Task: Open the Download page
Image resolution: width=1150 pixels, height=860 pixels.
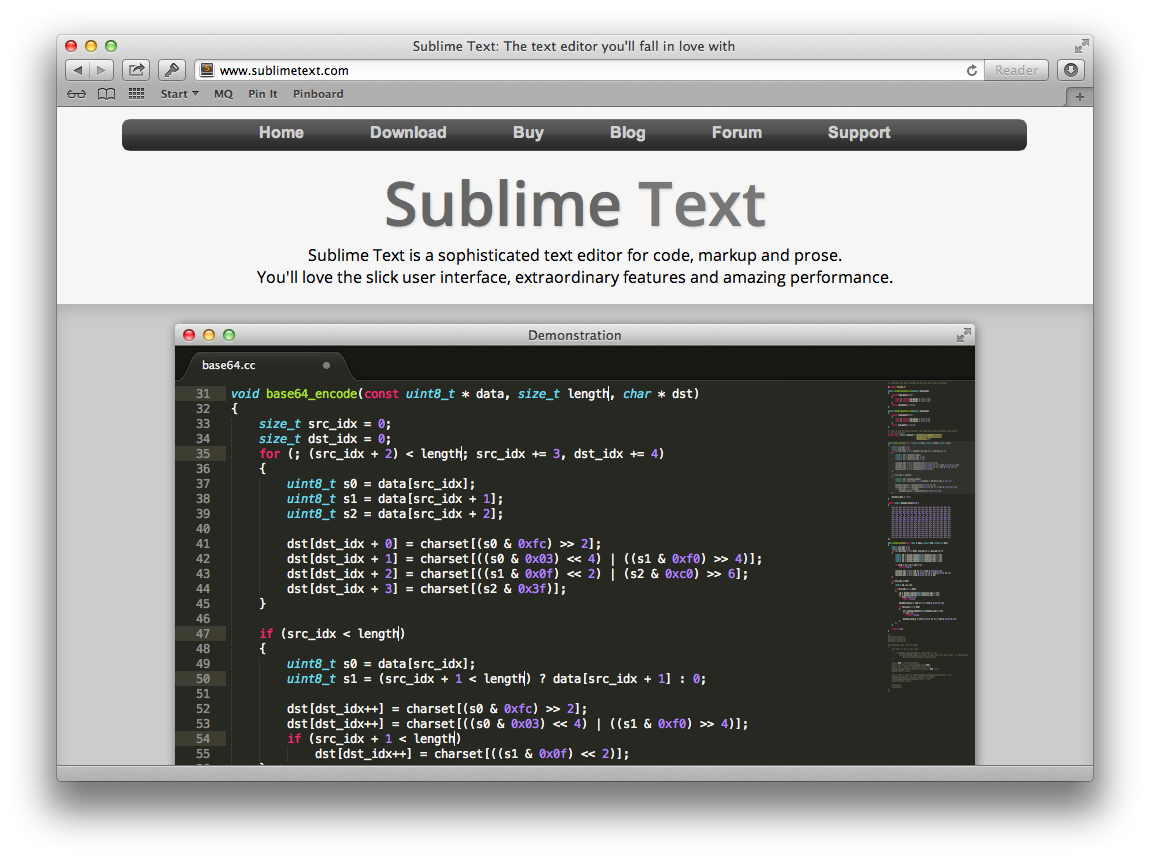Action: point(408,133)
